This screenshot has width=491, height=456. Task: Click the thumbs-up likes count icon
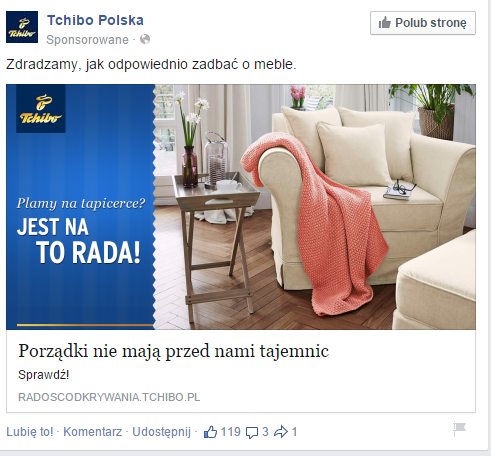pyautogui.click(x=210, y=432)
